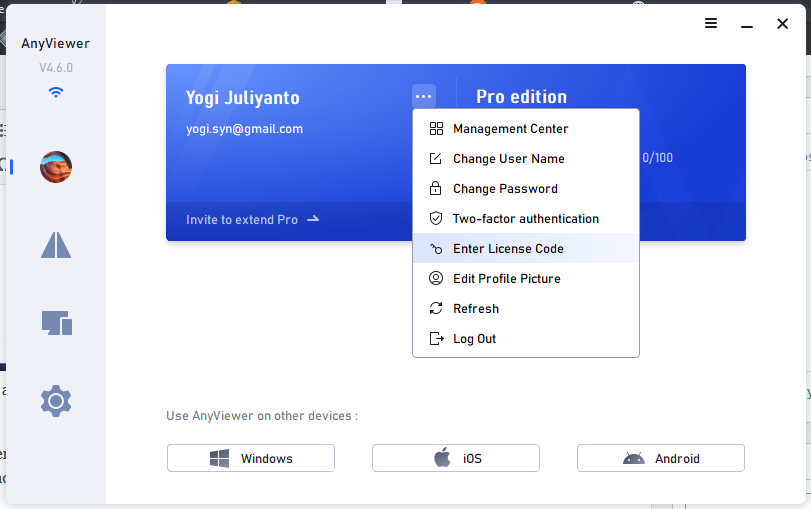Click Invite to extend Pro link
The width and height of the screenshot is (811, 509).
pyautogui.click(x=252, y=219)
